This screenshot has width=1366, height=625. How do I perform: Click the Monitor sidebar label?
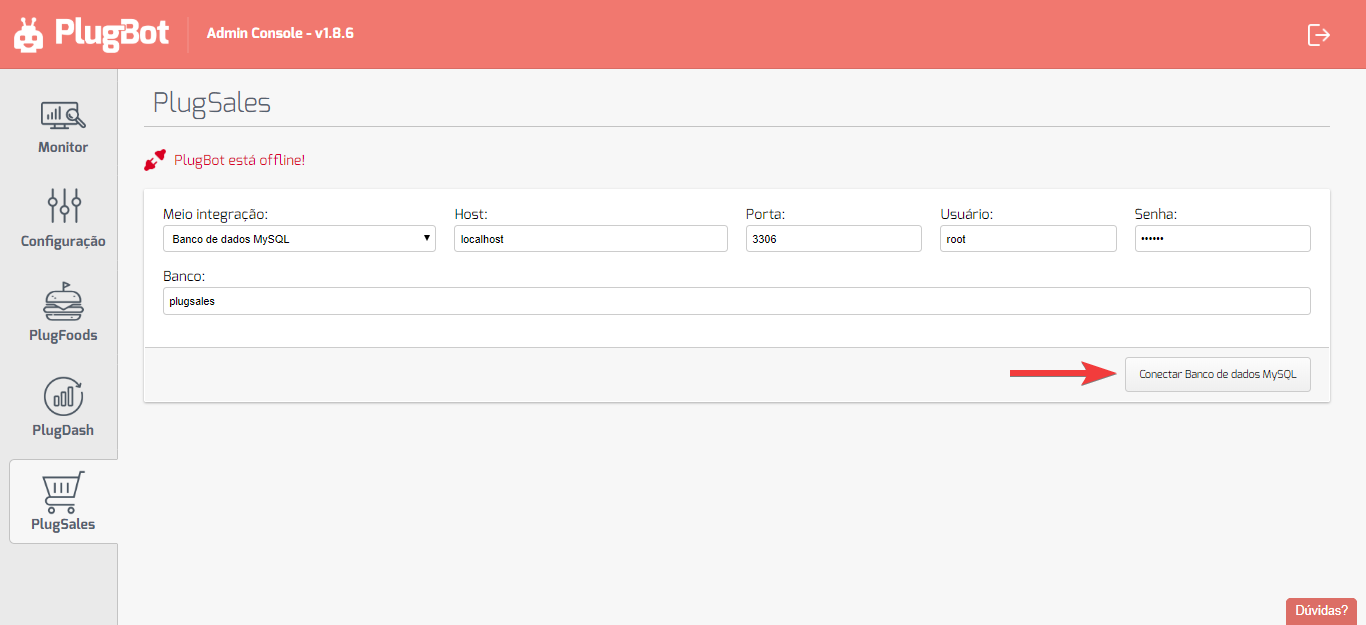[63, 147]
